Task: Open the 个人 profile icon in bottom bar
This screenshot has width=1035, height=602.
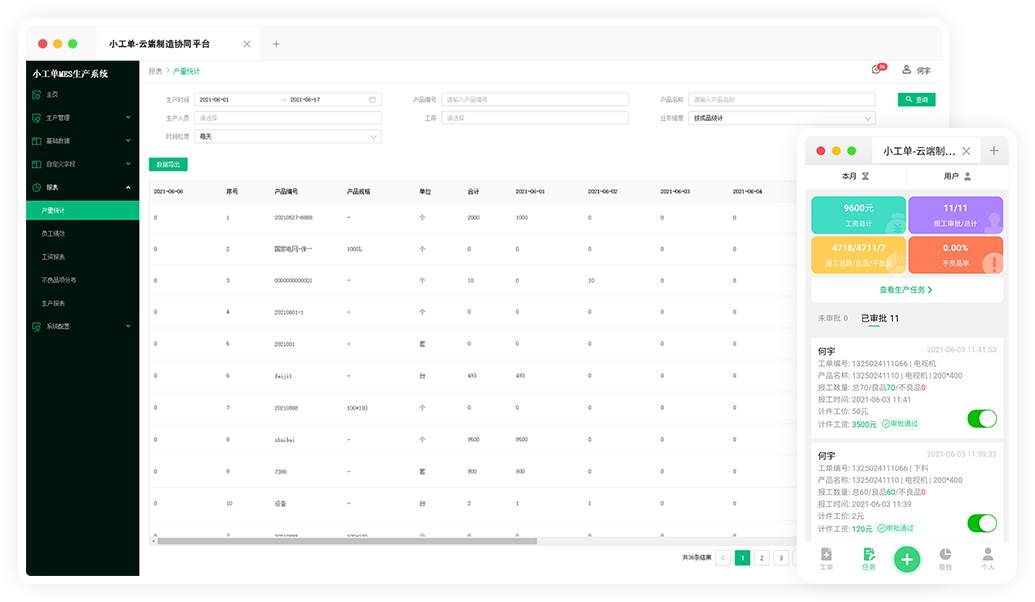Action: (x=987, y=557)
